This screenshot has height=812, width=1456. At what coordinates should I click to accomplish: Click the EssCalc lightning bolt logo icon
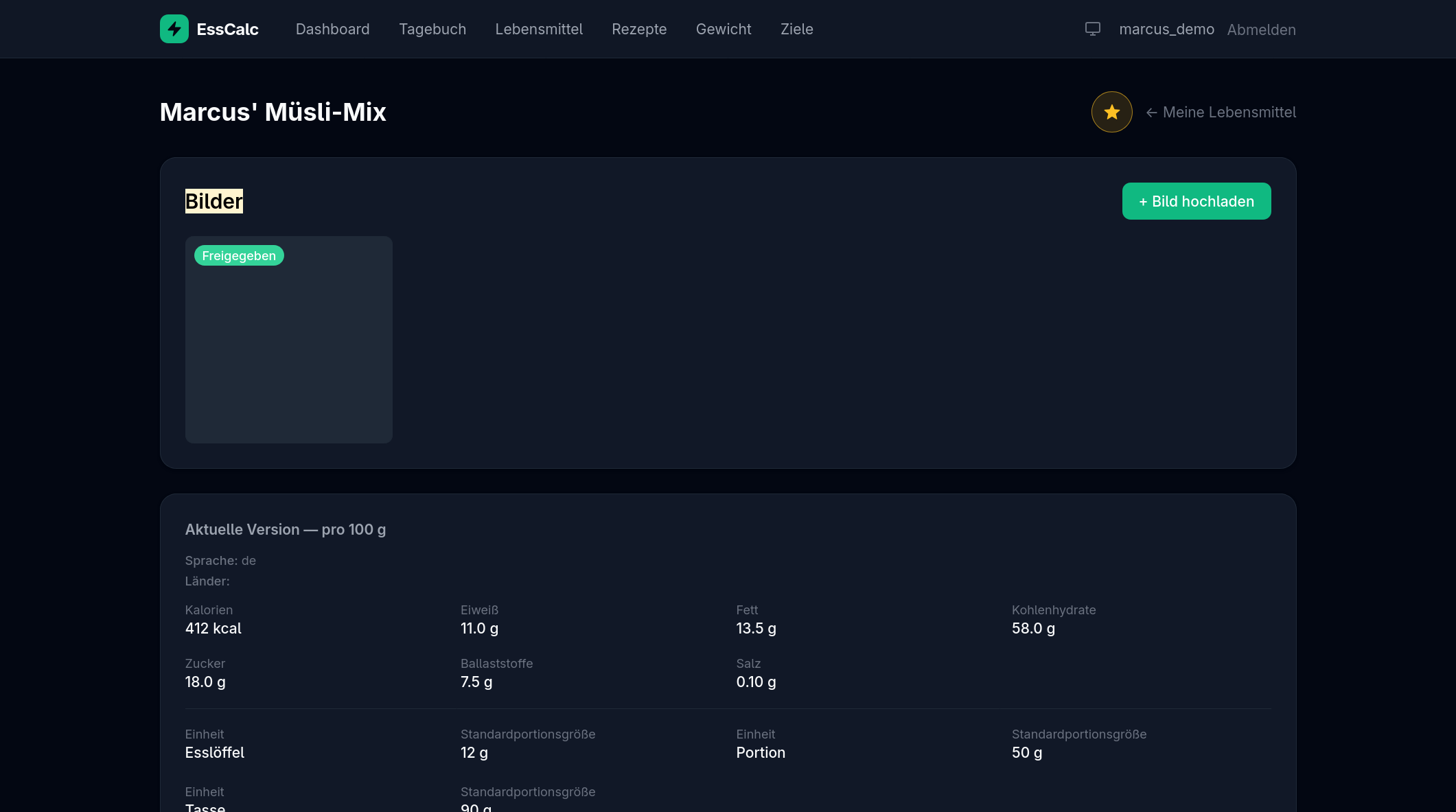[174, 29]
